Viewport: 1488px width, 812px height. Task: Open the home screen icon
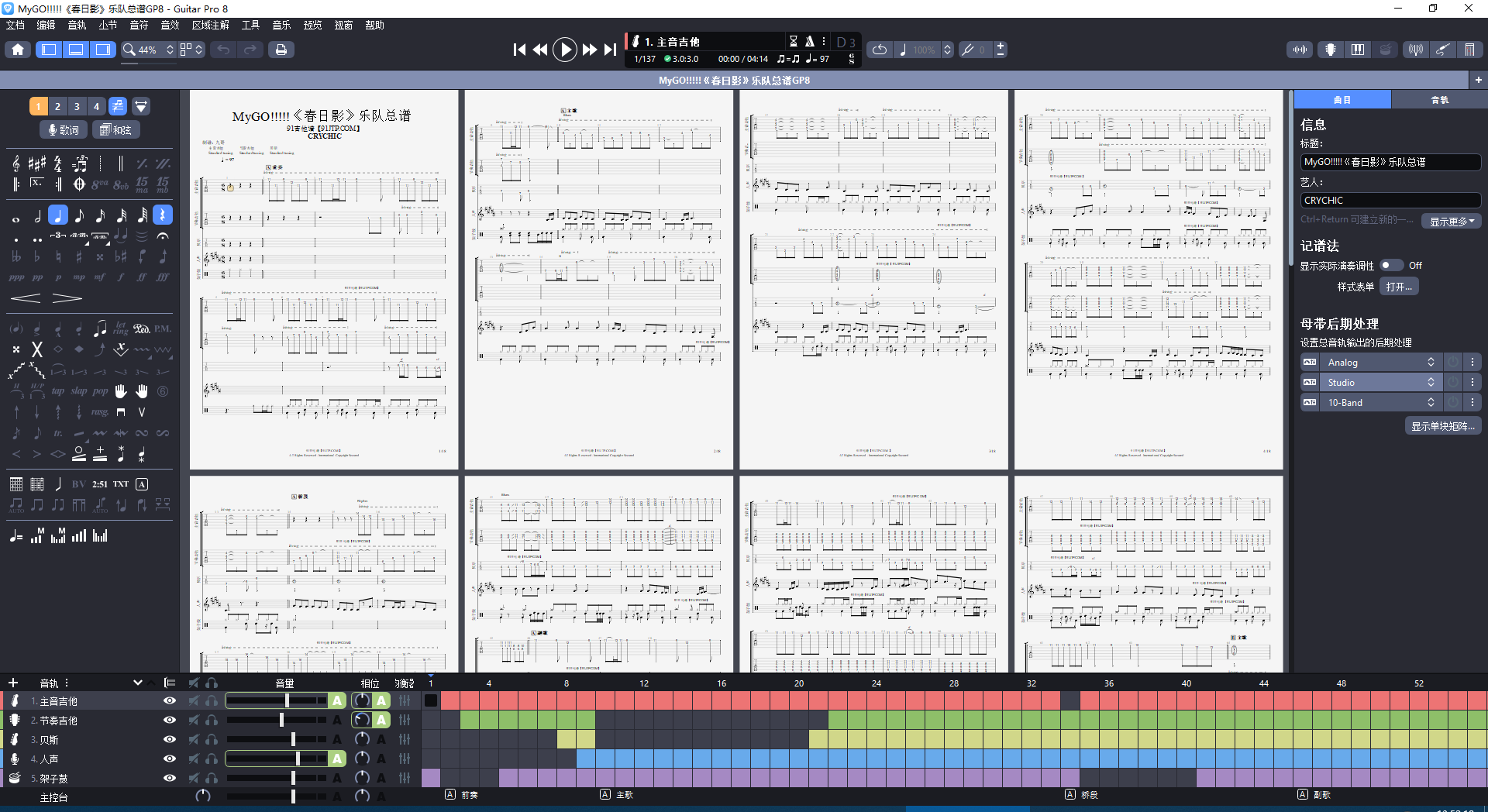18,50
